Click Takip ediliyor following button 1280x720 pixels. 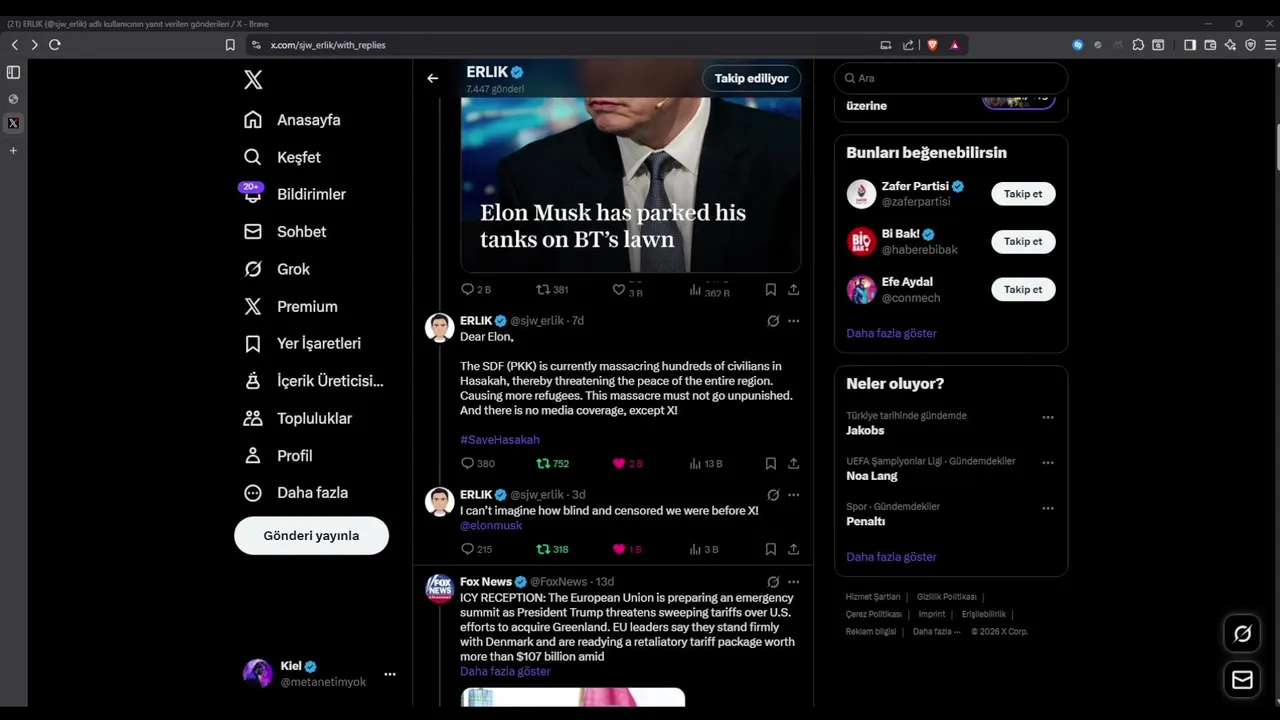751,78
